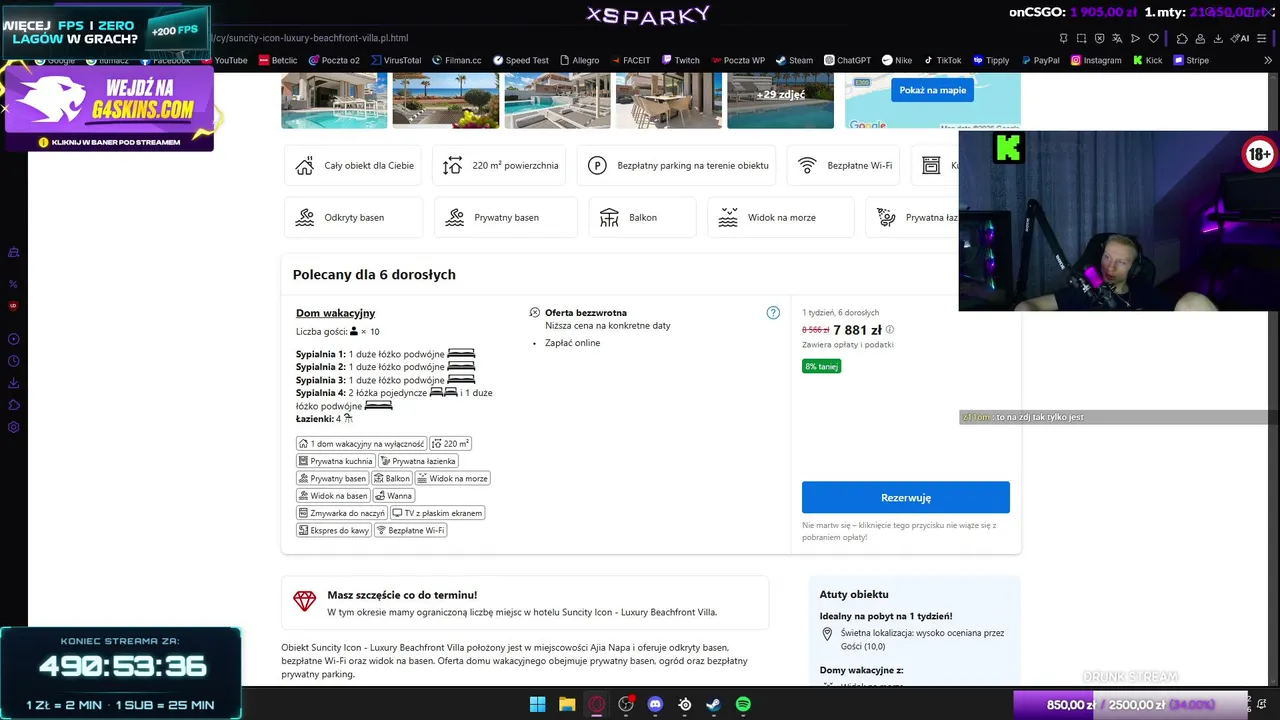Open the Instagram bookmark
This screenshot has height=720, width=1280.
pyautogui.click(x=1096, y=60)
